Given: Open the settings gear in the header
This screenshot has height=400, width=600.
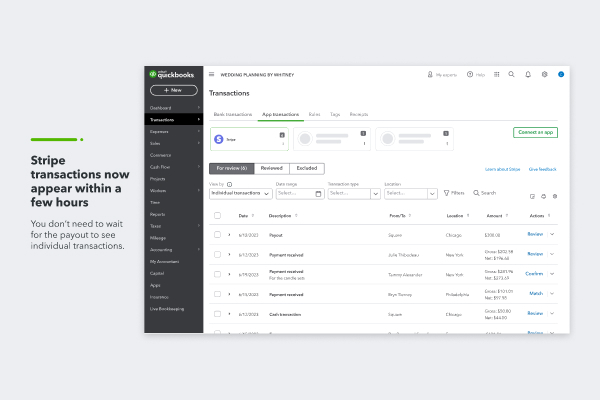Looking at the screenshot, I should coord(544,74).
